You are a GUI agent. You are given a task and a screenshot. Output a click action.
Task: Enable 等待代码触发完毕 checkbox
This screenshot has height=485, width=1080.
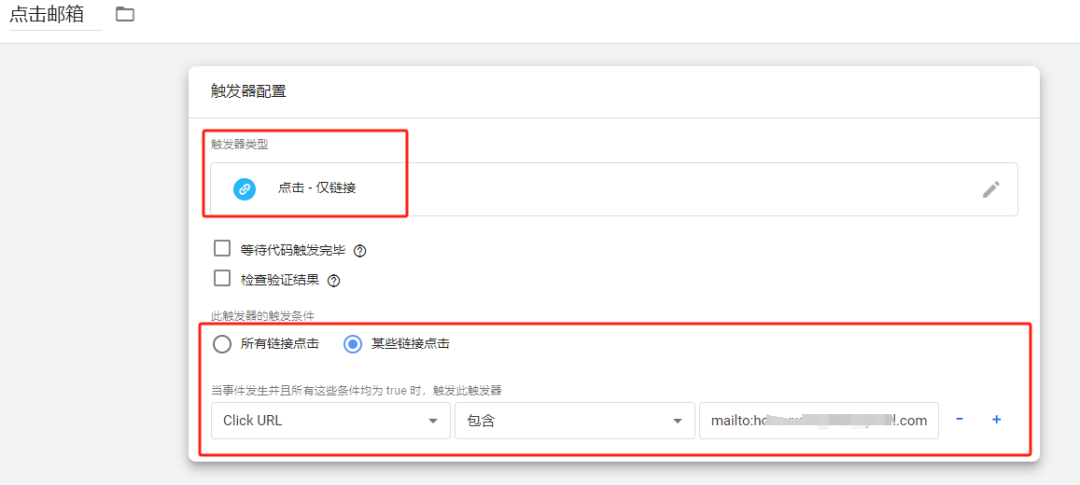pyautogui.click(x=222, y=249)
